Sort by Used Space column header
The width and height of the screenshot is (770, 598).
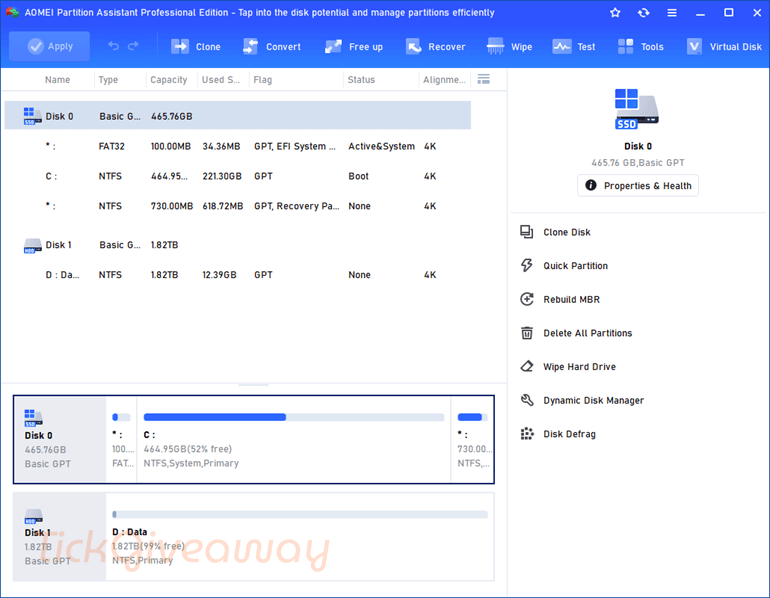click(221, 80)
